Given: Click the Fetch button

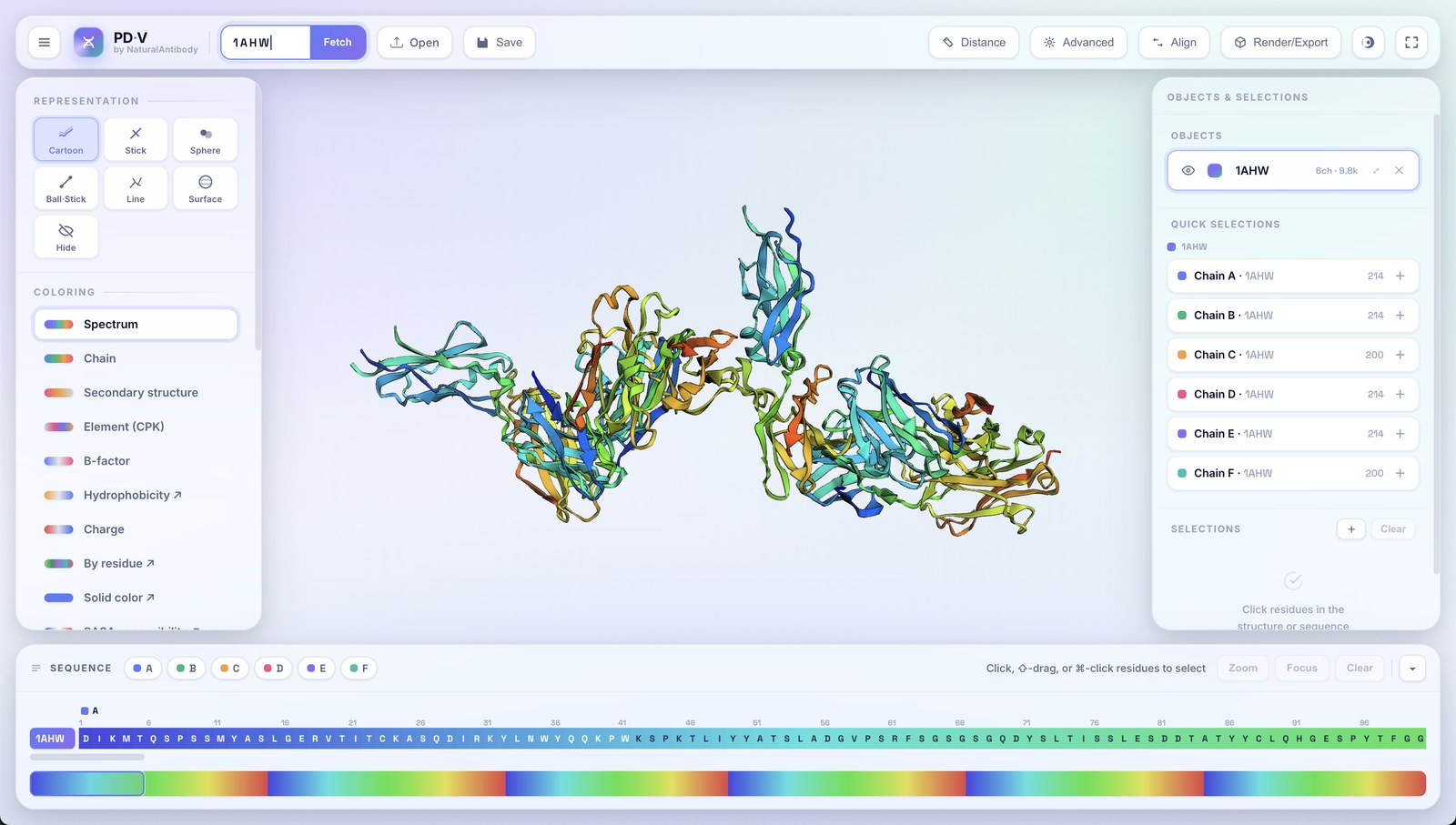Looking at the screenshot, I should pos(338,42).
